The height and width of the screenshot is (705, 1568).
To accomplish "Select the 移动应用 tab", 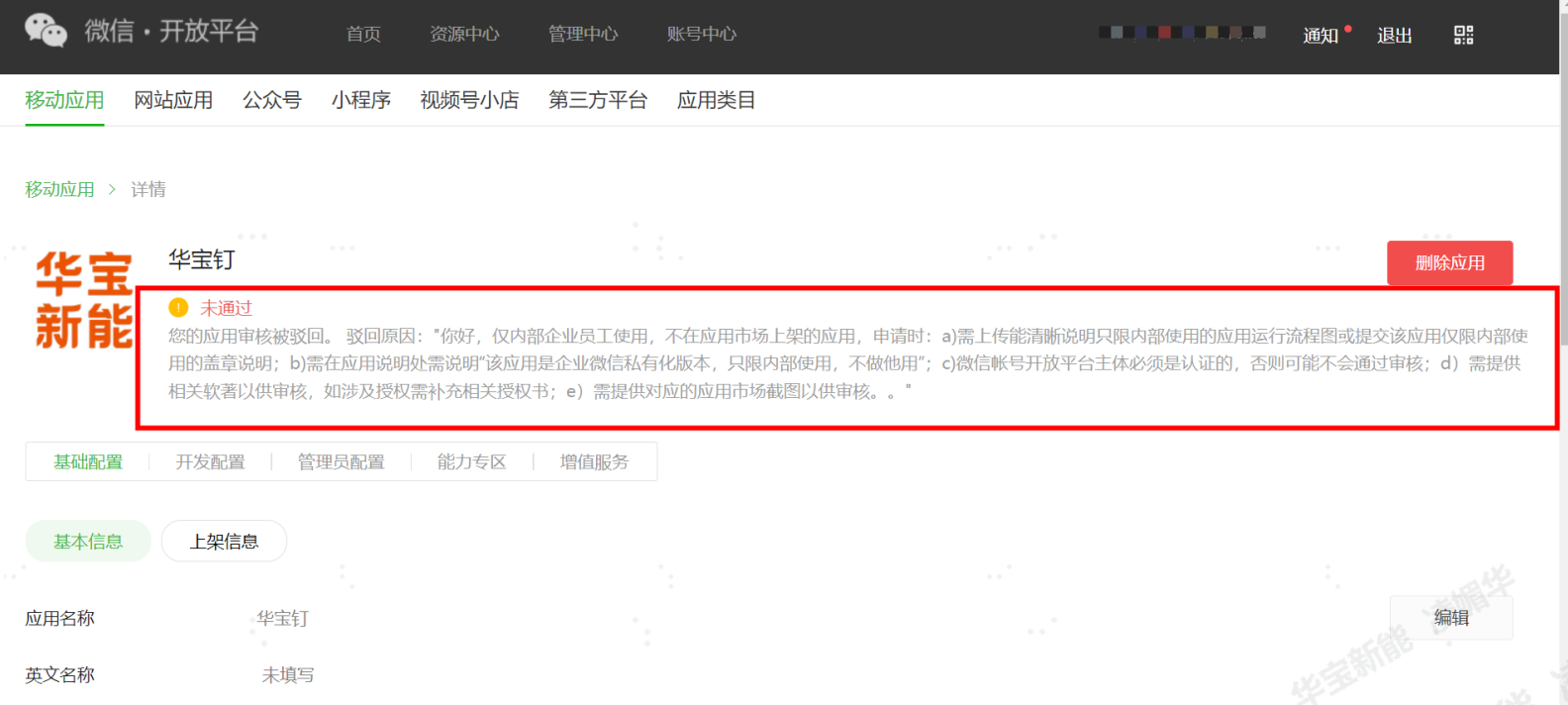I will 64,100.
